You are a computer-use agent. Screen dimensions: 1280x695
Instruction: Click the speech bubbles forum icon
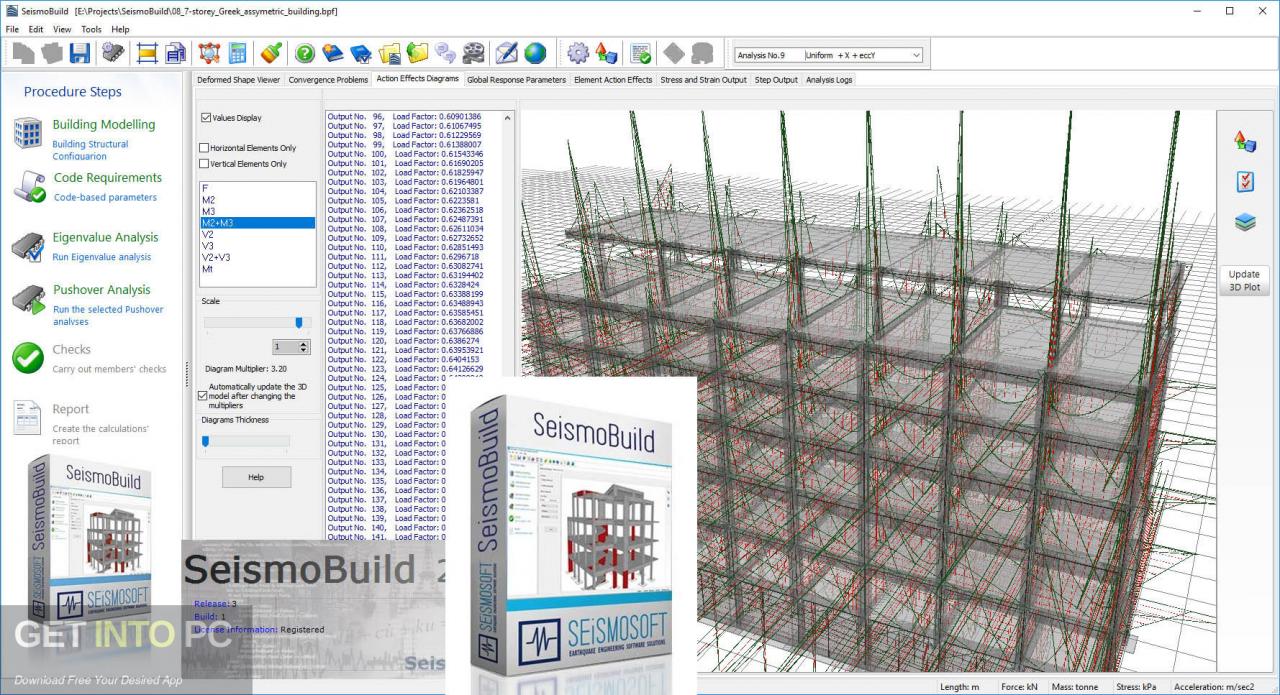(x=446, y=53)
